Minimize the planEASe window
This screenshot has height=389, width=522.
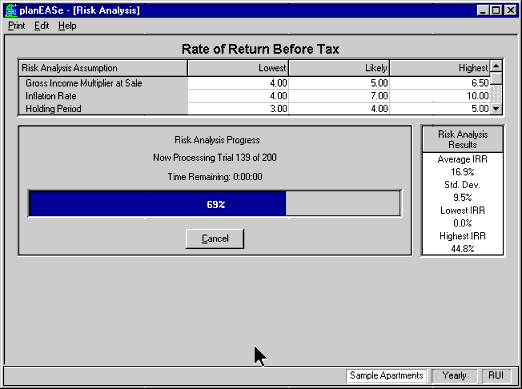(x=483, y=10)
